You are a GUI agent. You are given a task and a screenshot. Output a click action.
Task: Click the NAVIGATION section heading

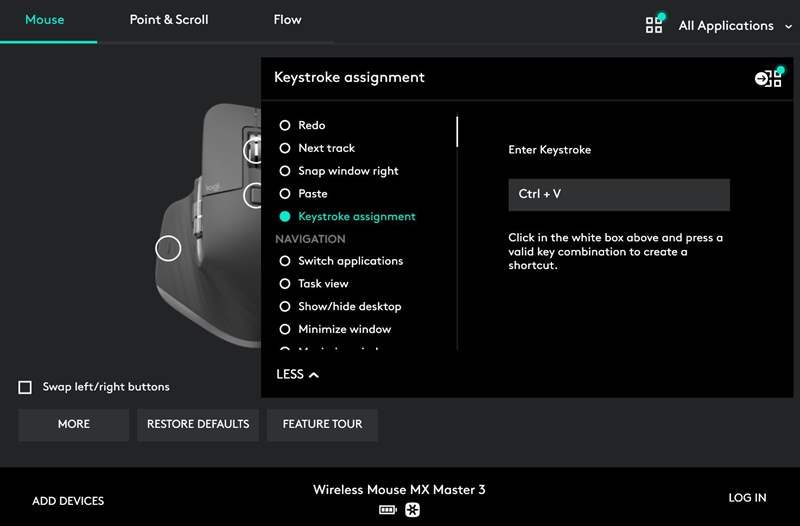tap(310, 239)
